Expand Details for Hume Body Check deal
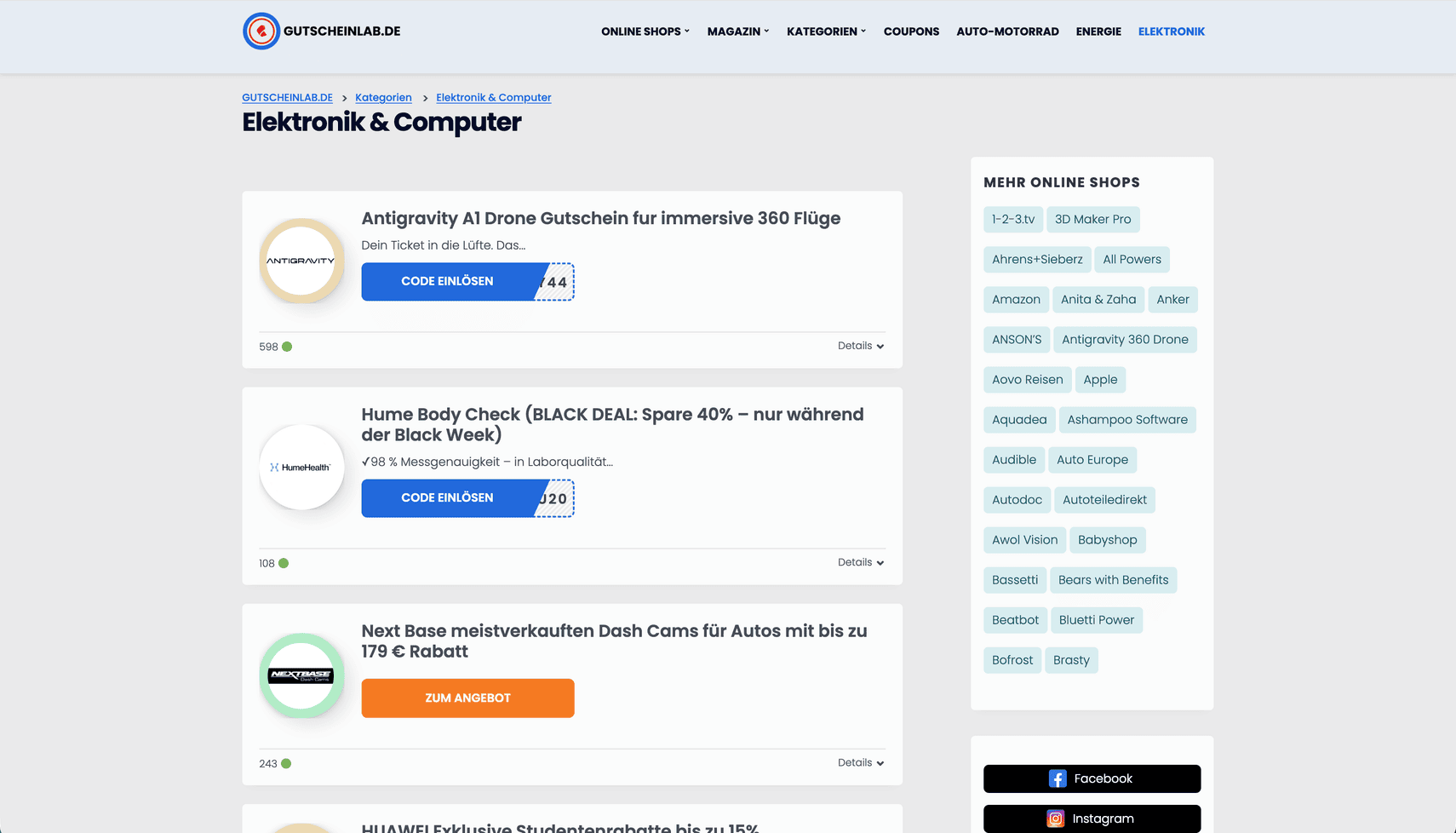The height and width of the screenshot is (833, 1456). [860, 562]
